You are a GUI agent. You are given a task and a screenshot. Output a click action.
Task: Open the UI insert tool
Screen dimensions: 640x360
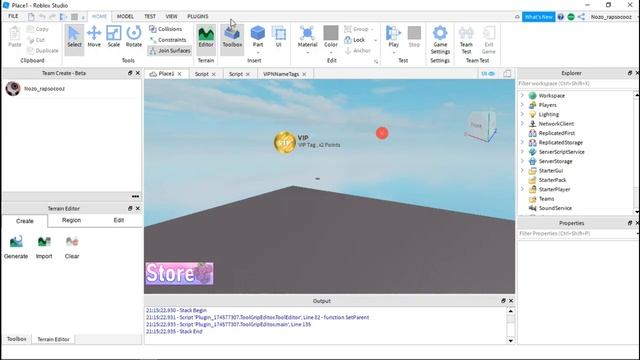click(x=278, y=36)
